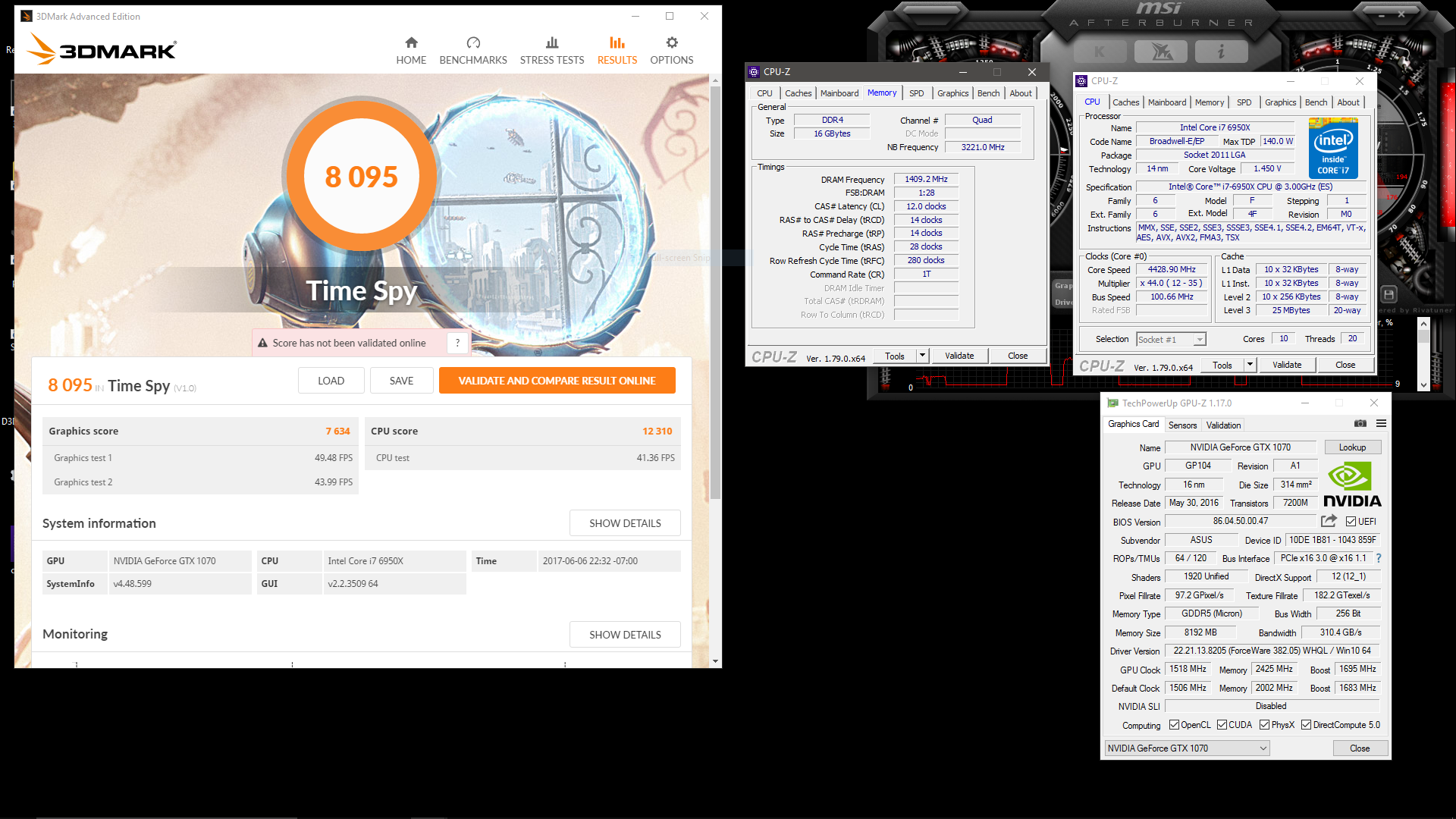The width and height of the screenshot is (1456, 819).
Task: Click CPU-Z CPU window title icon
Action: coord(1081,81)
